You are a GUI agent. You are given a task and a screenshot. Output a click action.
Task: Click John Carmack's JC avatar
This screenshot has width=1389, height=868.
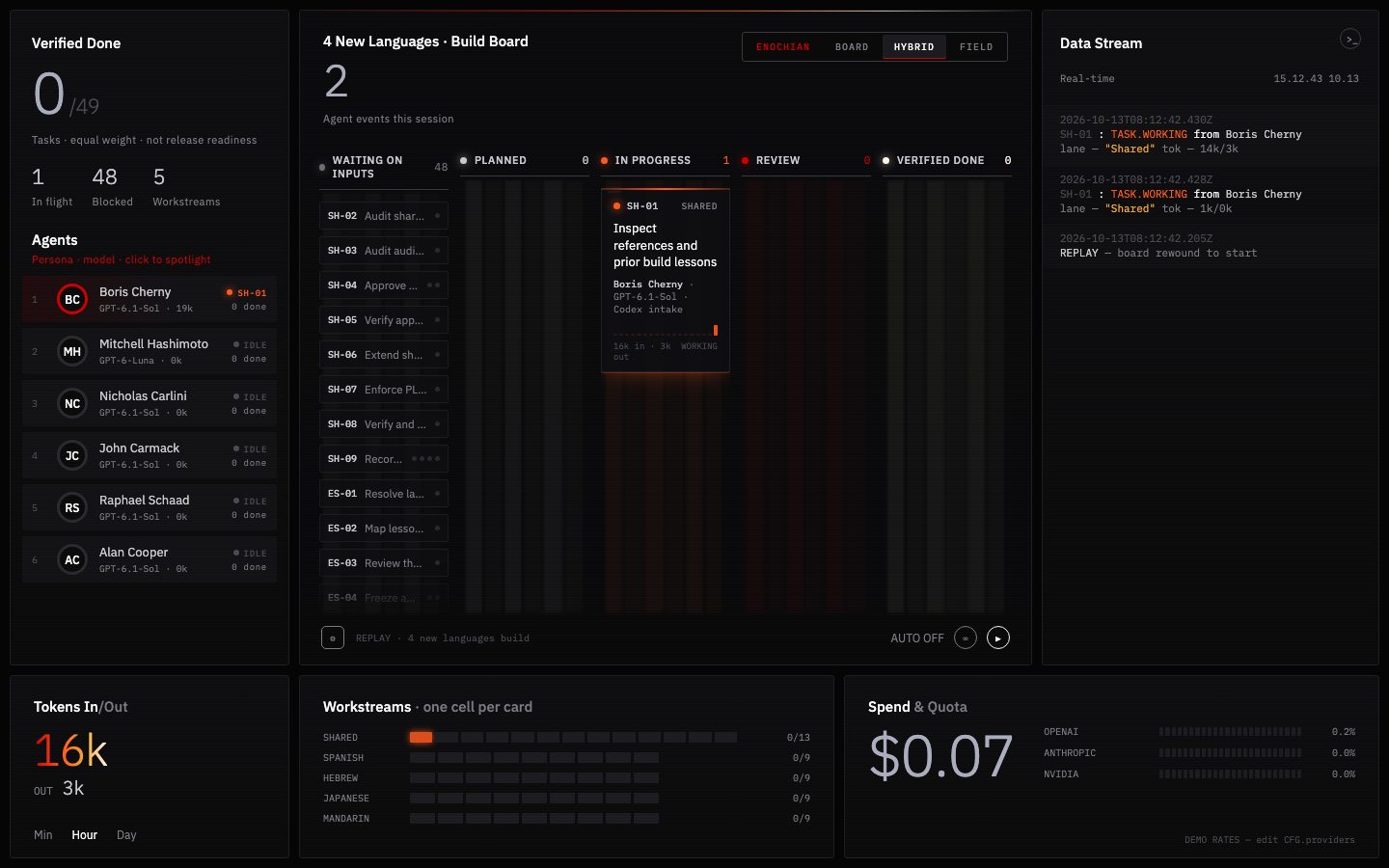click(x=72, y=455)
